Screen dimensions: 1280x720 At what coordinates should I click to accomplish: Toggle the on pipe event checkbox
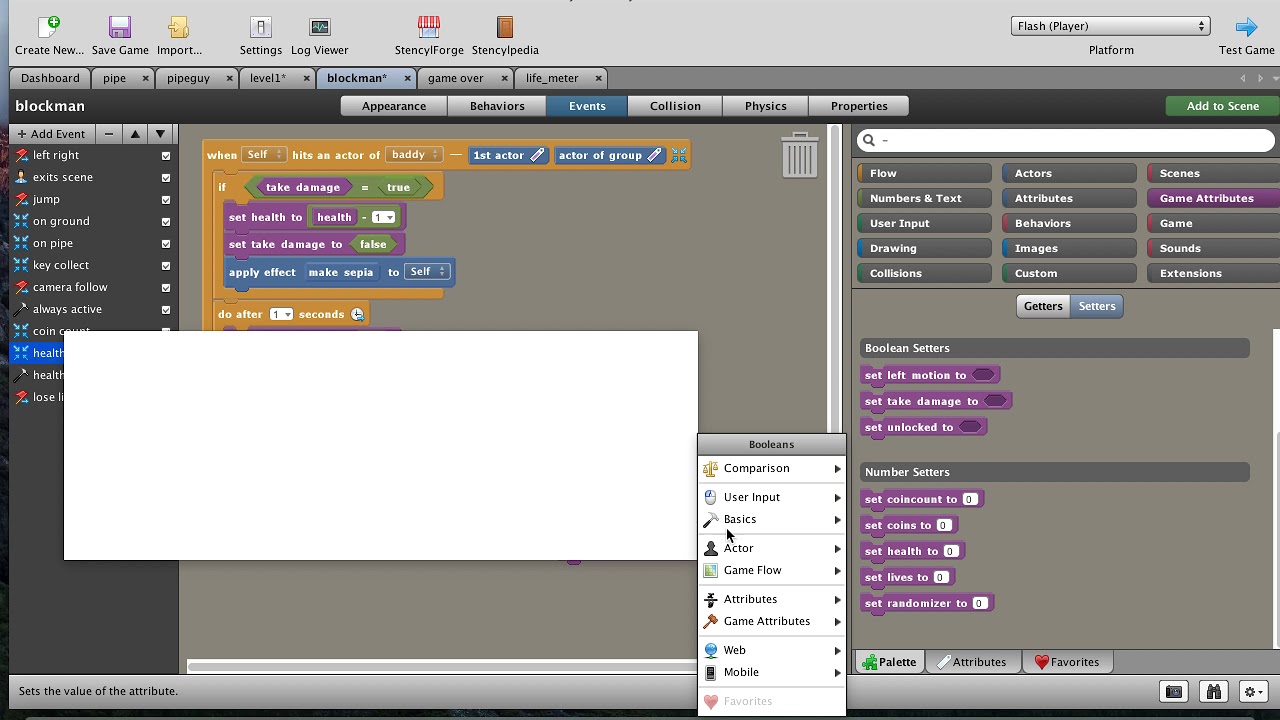166,244
